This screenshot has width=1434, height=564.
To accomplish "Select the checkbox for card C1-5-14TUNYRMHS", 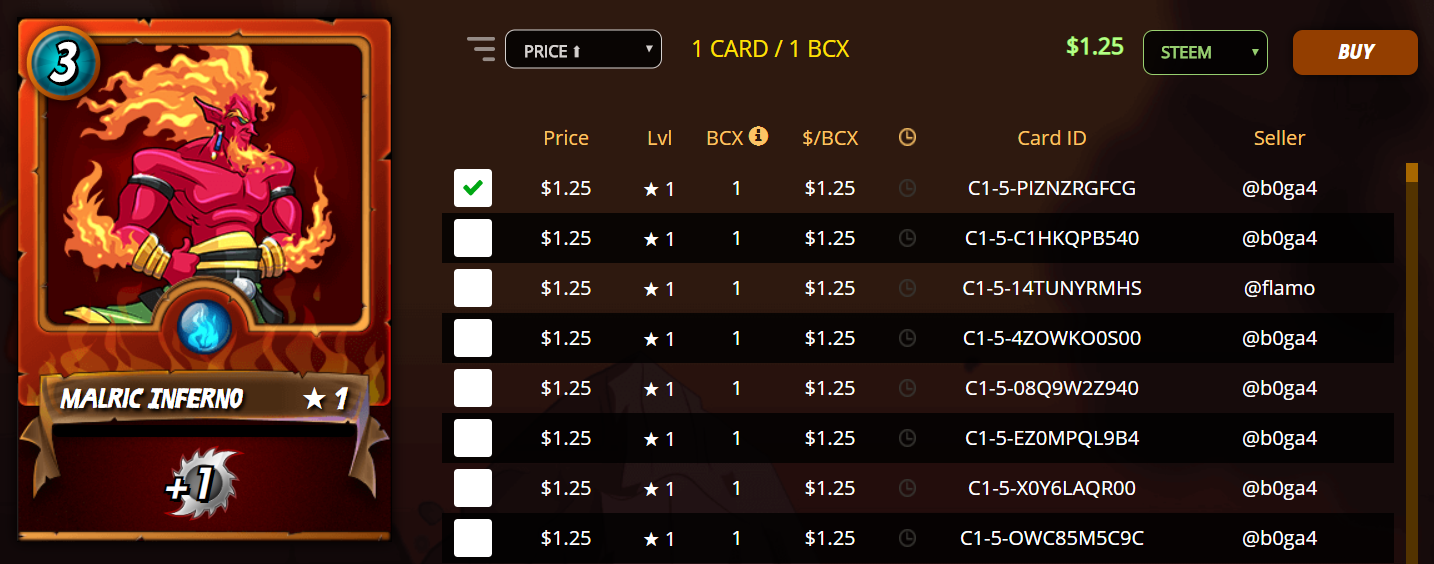I will pos(473,288).
